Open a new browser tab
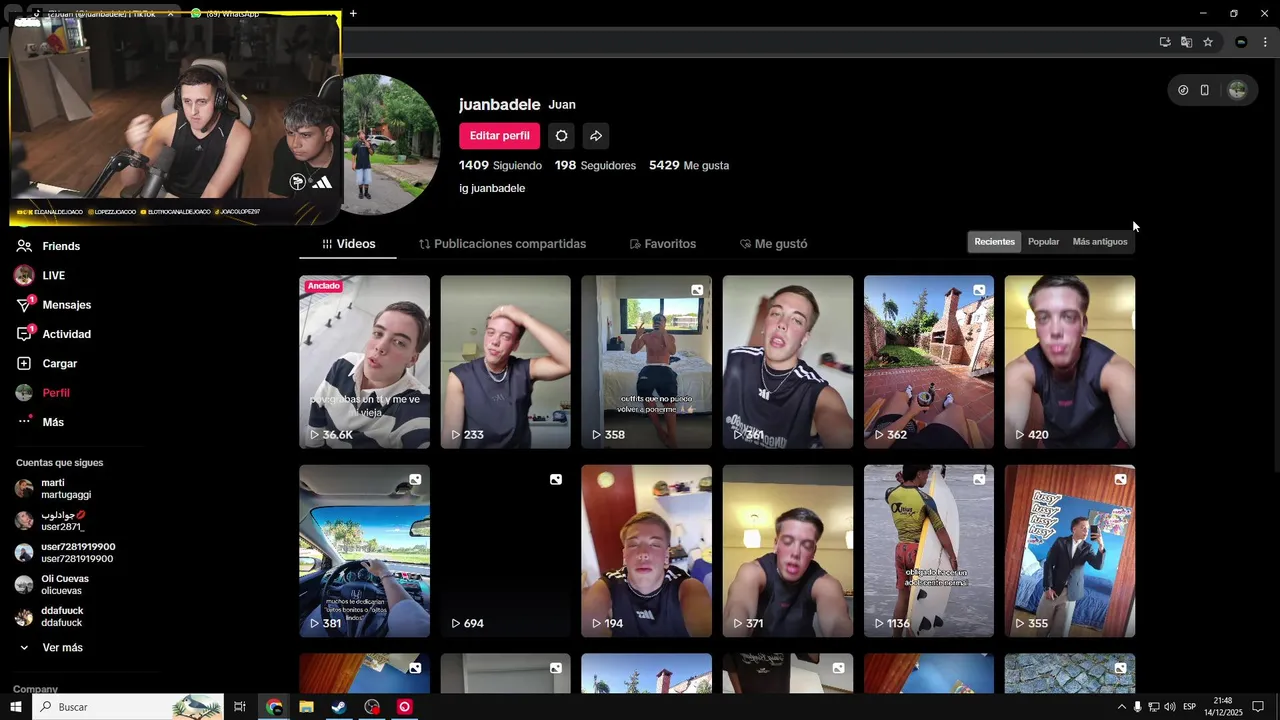1280x720 pixels. point(353,13)
